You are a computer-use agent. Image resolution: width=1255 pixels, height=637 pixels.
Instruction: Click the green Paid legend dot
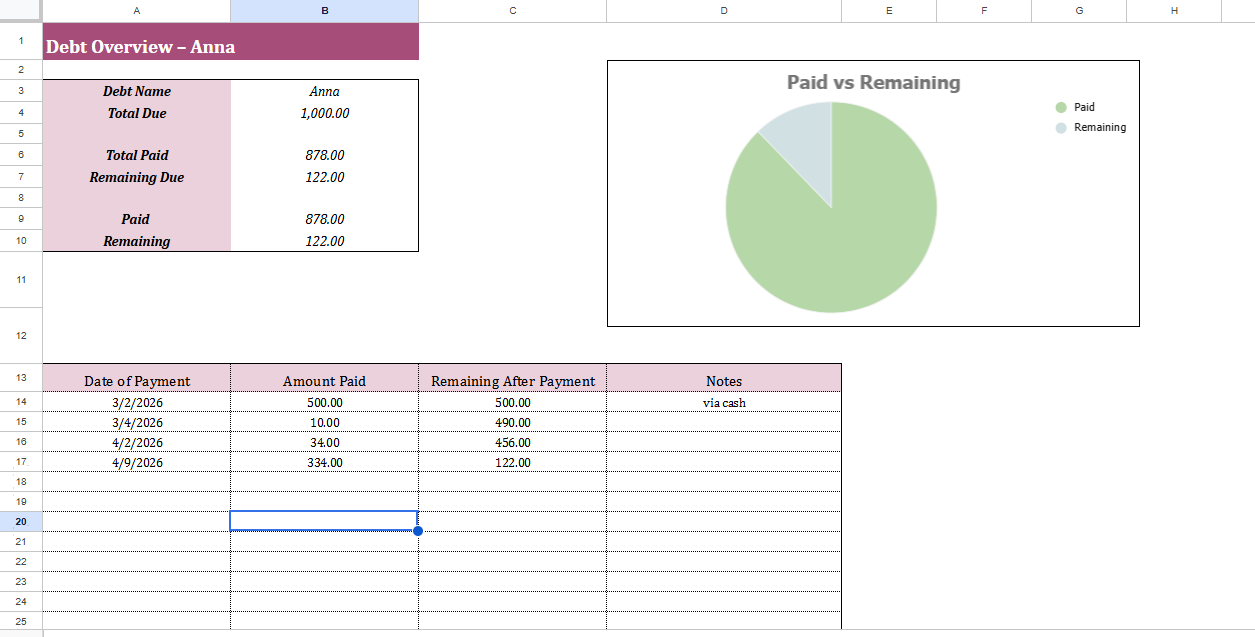click(1061, 107)
